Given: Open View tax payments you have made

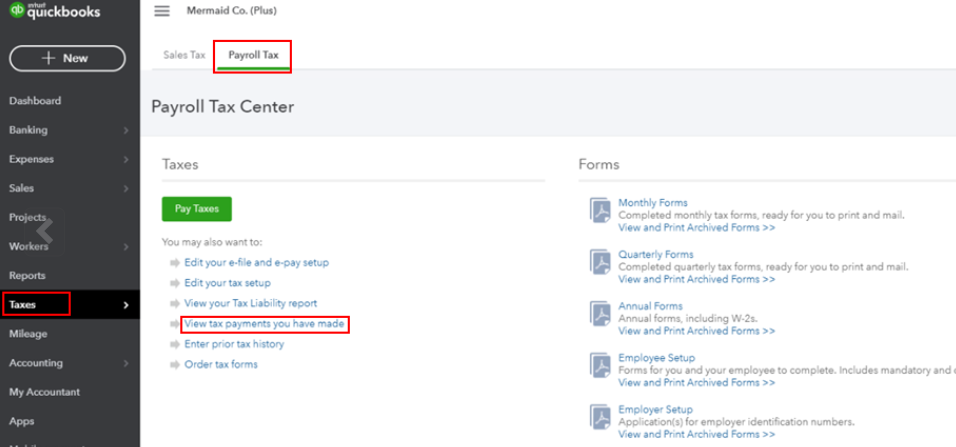Looking at the screenshot, I should tap(265, 324).
